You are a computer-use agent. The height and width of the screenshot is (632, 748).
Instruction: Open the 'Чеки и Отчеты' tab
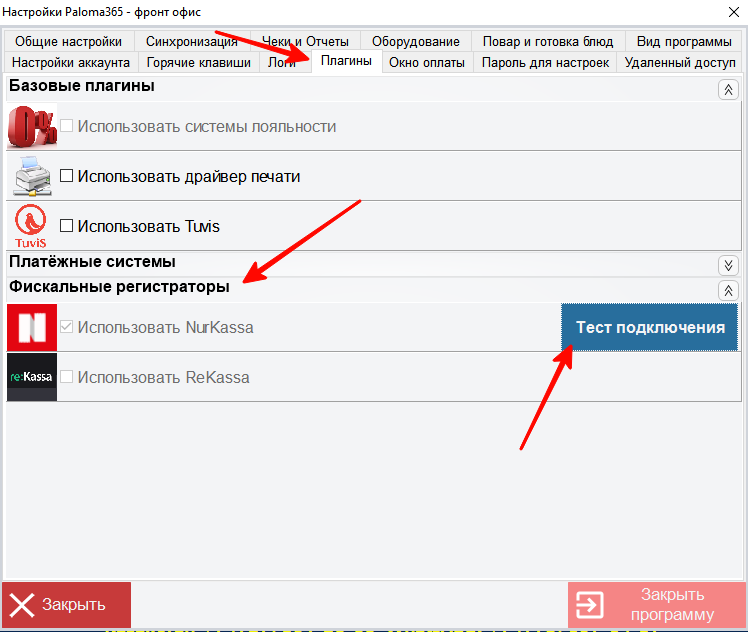[305, 41]
